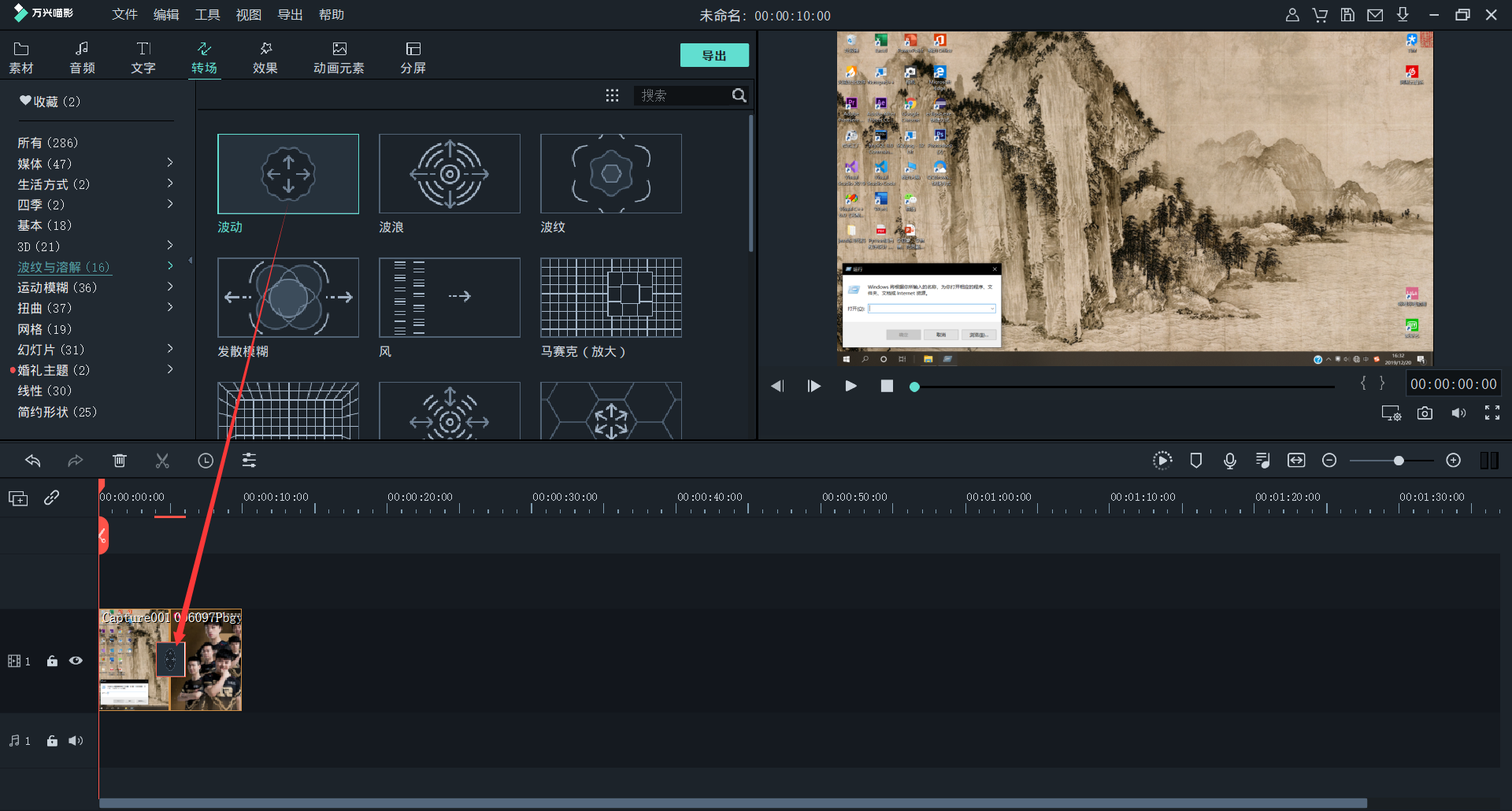Toggle lock on video track 1

[x=52, y=661]
